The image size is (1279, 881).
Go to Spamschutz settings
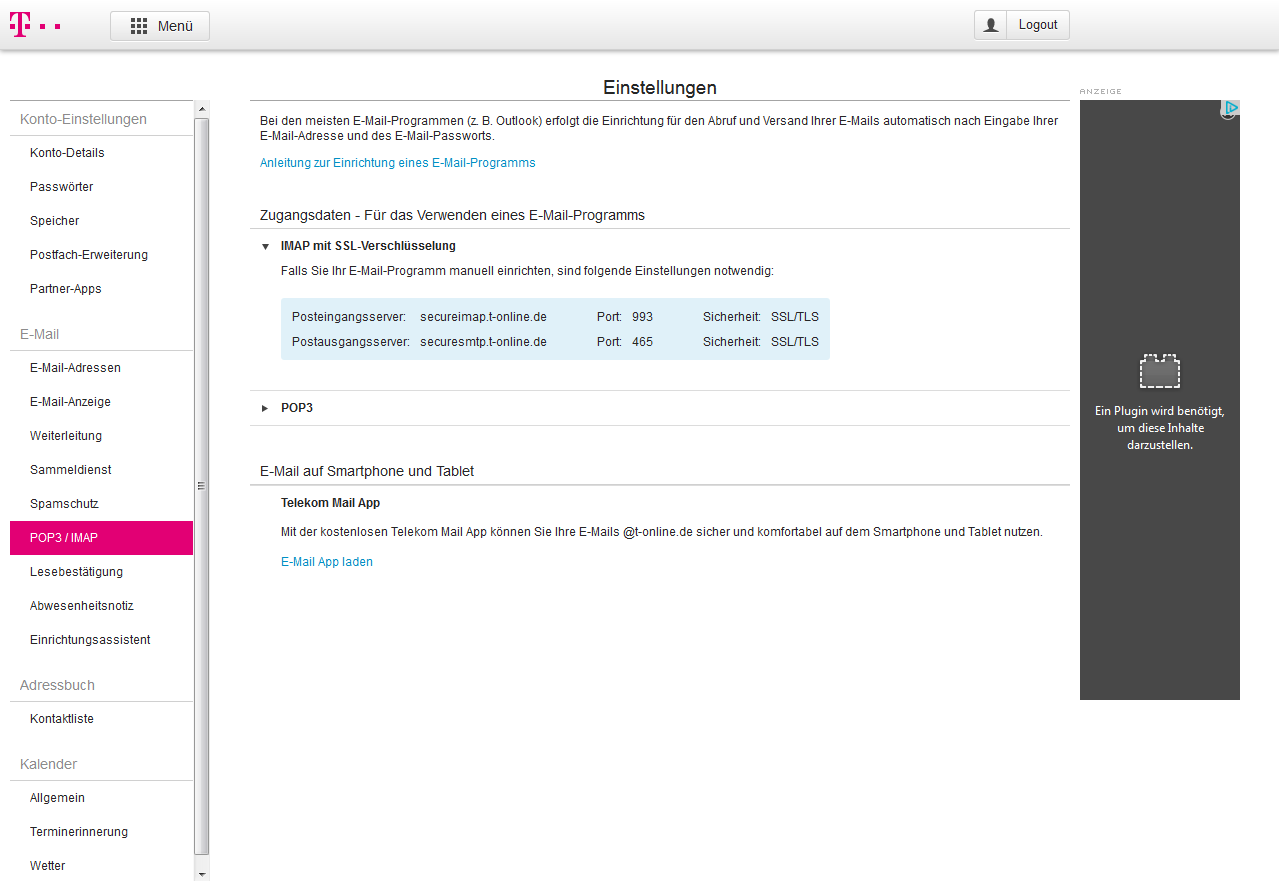64,504
